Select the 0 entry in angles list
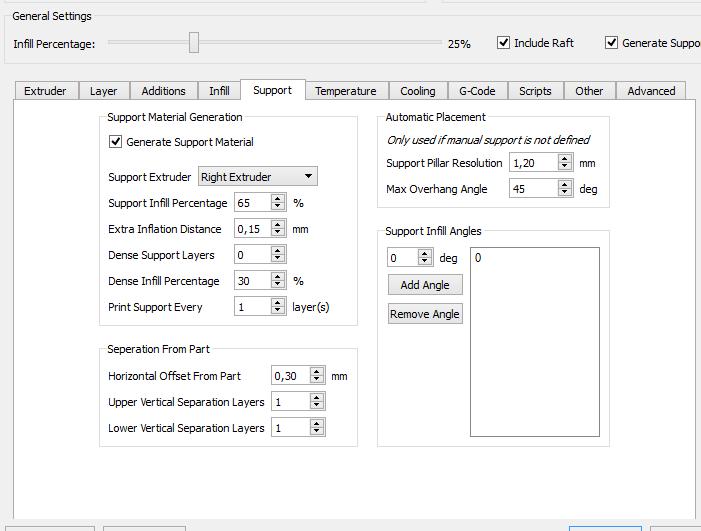 click(479, 258)
